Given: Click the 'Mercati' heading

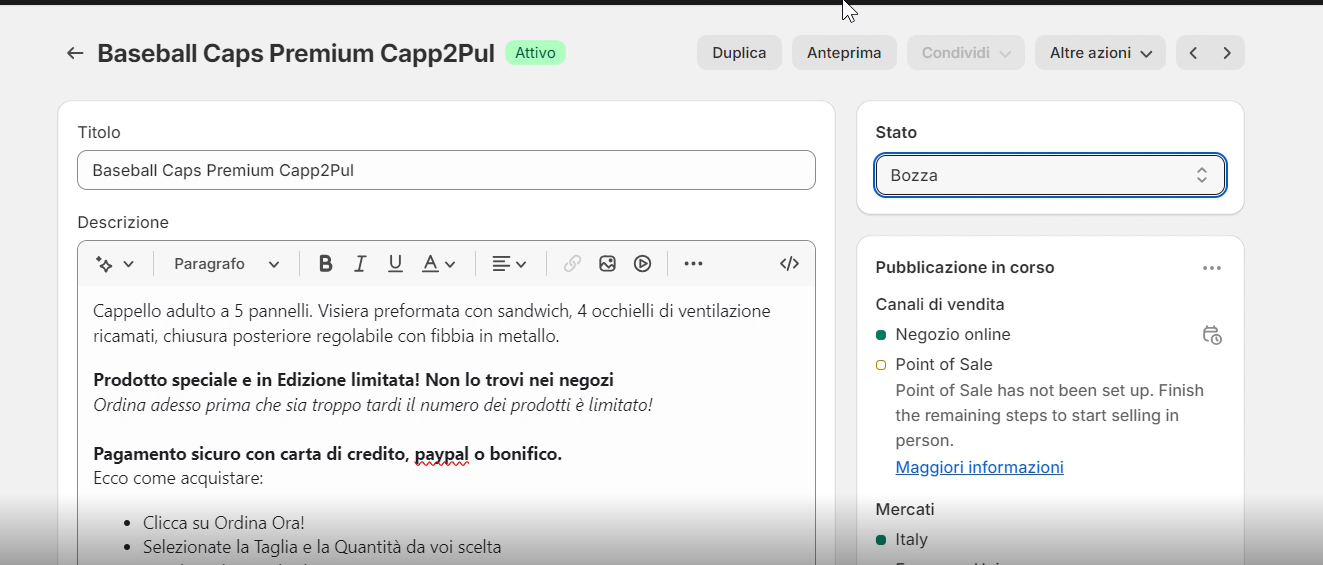Looking at the screenshot, I should 905,509.
